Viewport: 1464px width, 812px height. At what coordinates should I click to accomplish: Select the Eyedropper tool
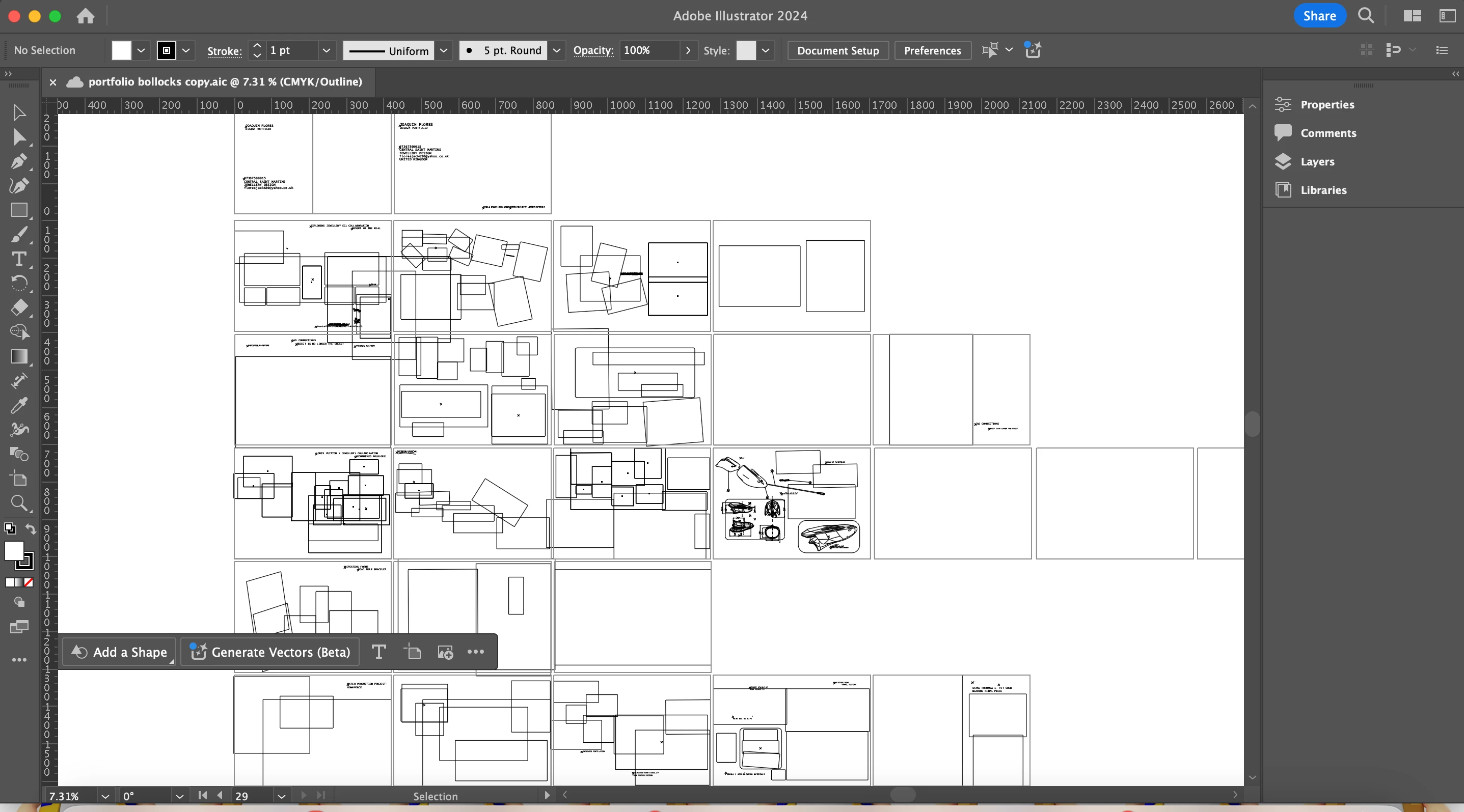click(19, 405)
